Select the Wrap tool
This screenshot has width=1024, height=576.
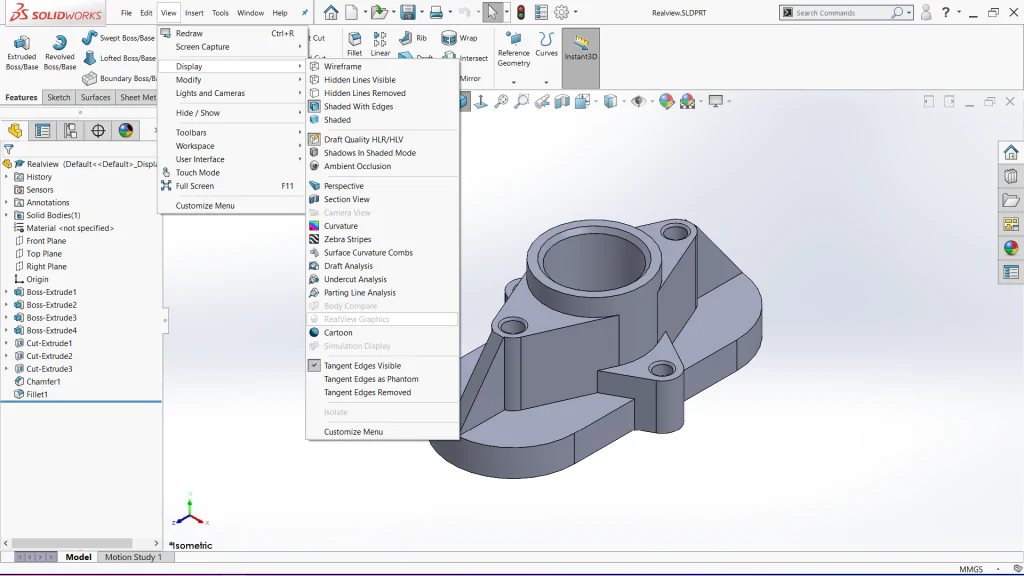[460, 38]
